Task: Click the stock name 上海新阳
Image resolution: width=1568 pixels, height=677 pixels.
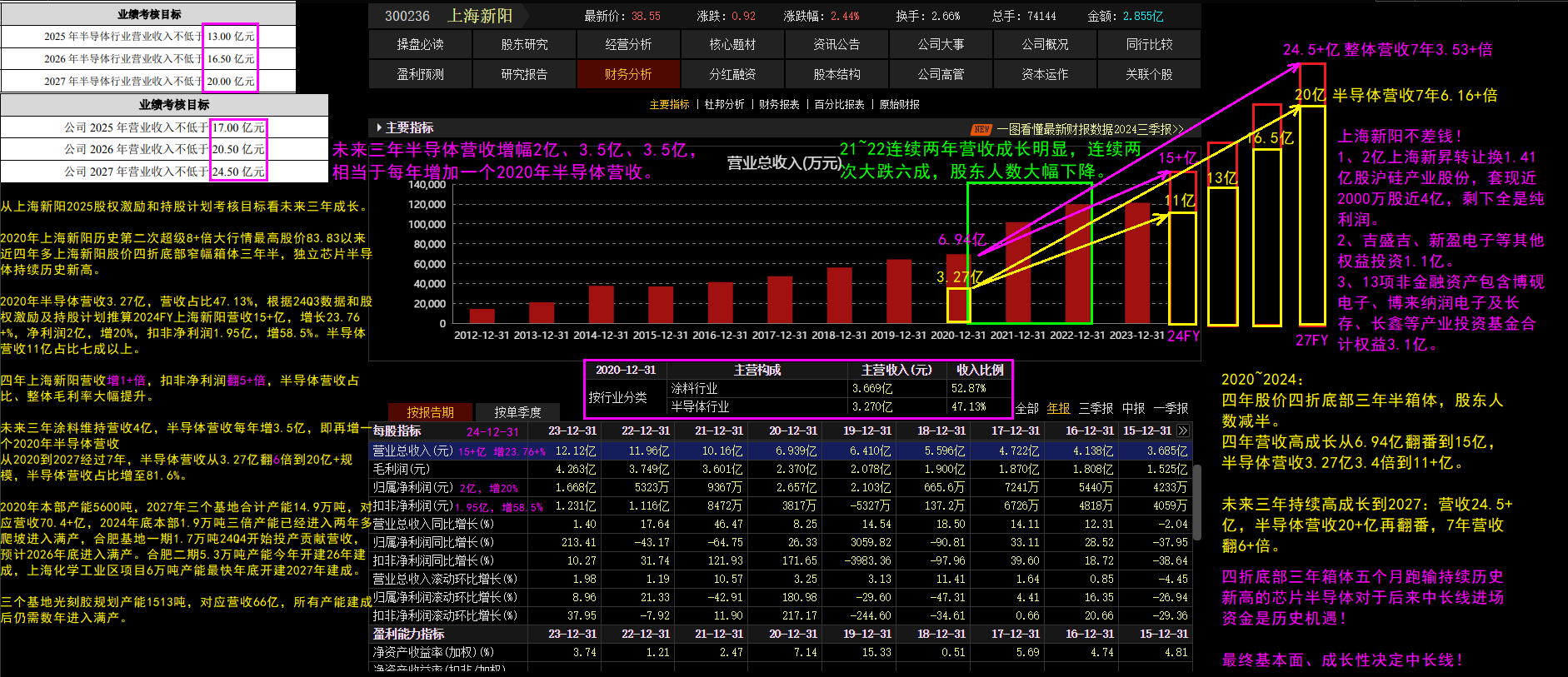Action: (480, 16)
